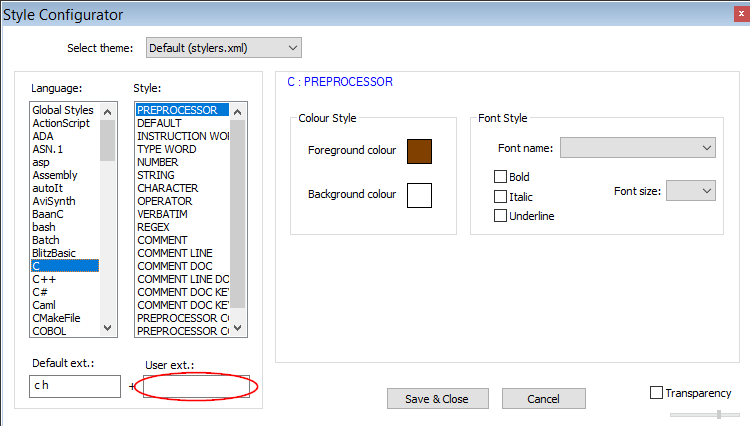The image size is (750, 426).
Task: Toggle the Transparency checkbox
Action: (656, 393)
